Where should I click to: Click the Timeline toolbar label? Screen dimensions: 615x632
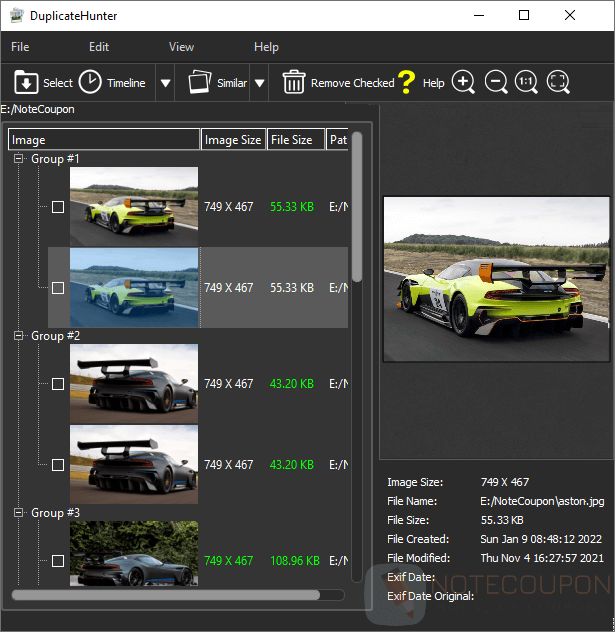(x=126, y=83)
